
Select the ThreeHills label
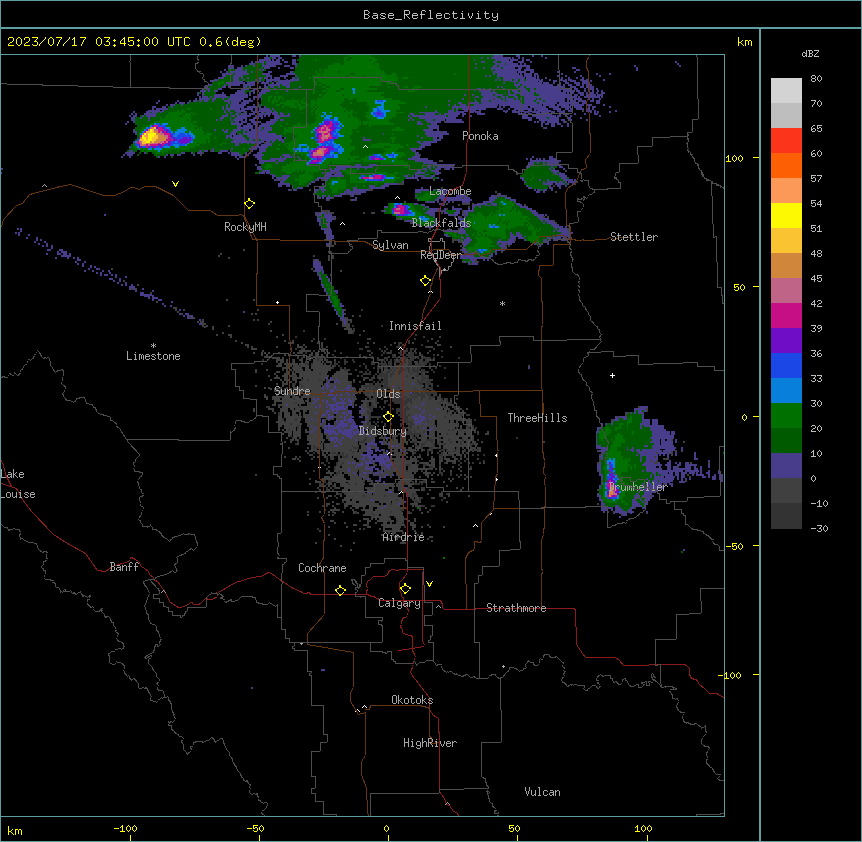[x=537, y=418]
